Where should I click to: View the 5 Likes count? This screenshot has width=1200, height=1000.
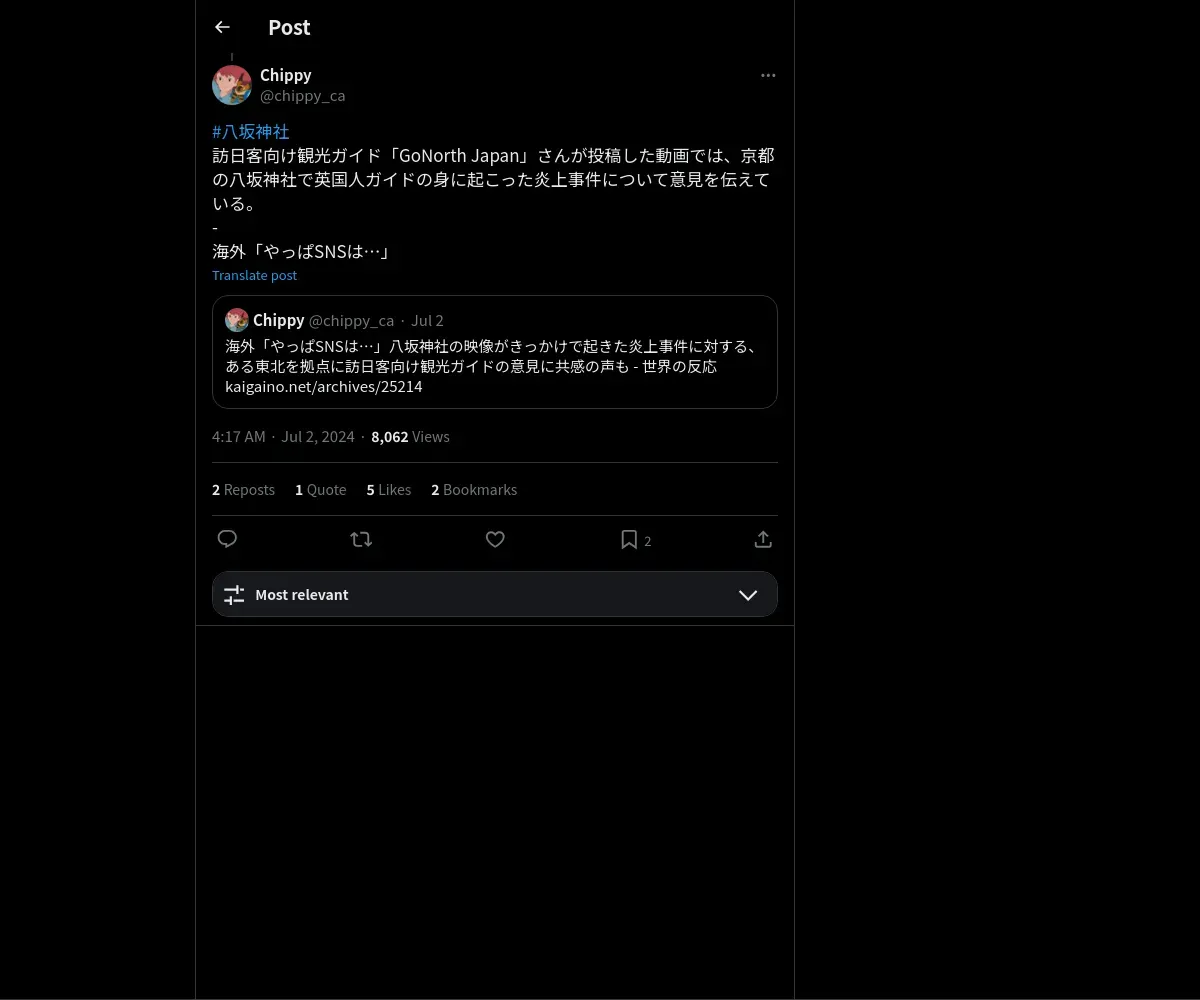click(x=389, y=489)
